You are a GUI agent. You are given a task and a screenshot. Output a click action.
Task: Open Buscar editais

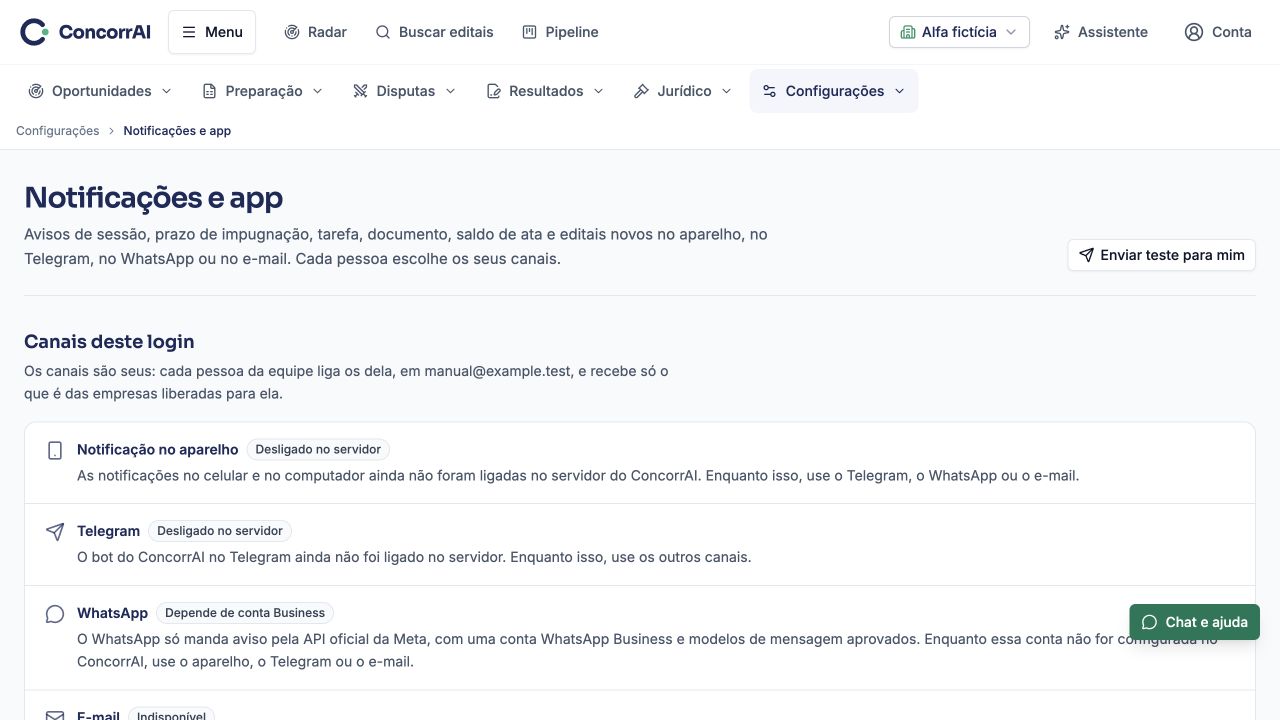pyautogui.click(x=434, y=32)
